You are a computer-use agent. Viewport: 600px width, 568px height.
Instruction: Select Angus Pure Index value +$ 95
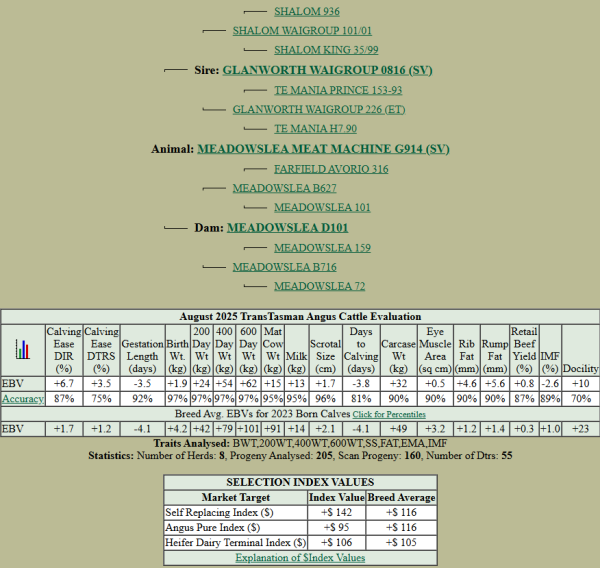click(x=336, y=528)
